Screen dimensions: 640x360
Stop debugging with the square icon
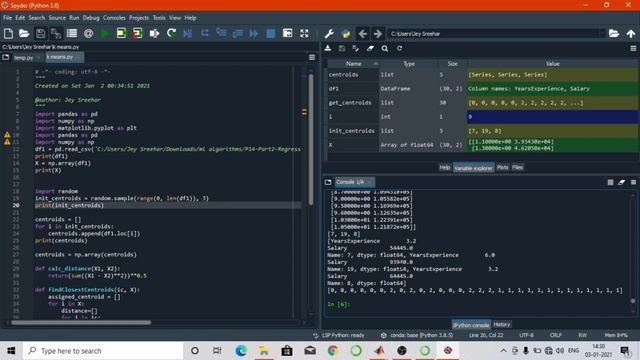click(271, 33)
